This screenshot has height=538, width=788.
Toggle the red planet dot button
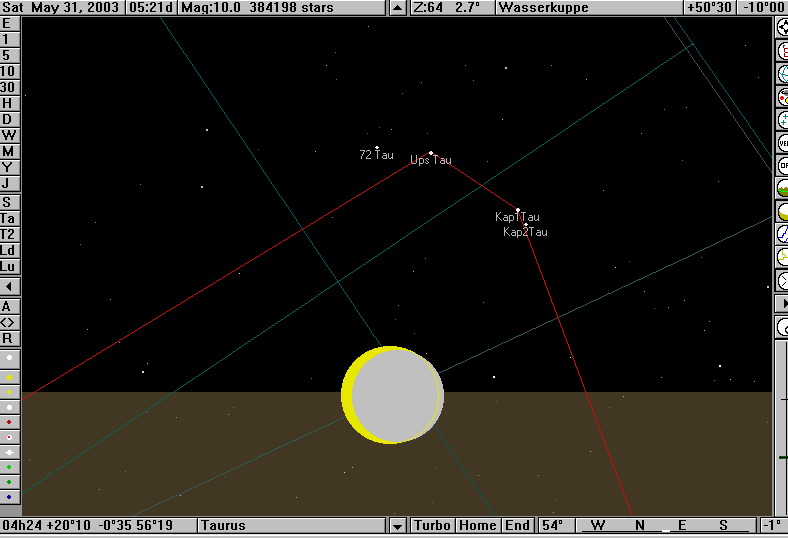[9, 421]
